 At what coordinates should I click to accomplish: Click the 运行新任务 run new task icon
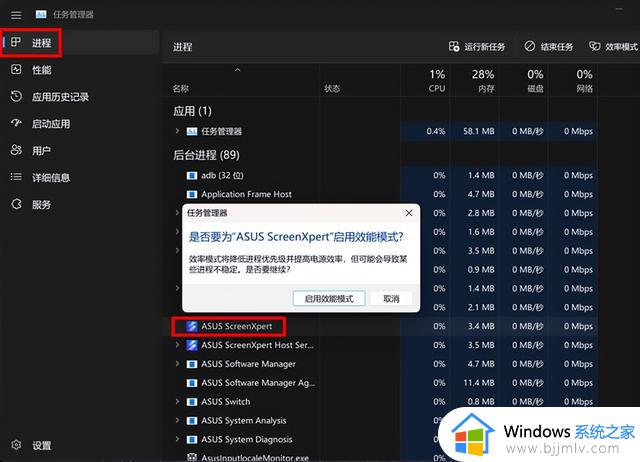tap(454, 46)
